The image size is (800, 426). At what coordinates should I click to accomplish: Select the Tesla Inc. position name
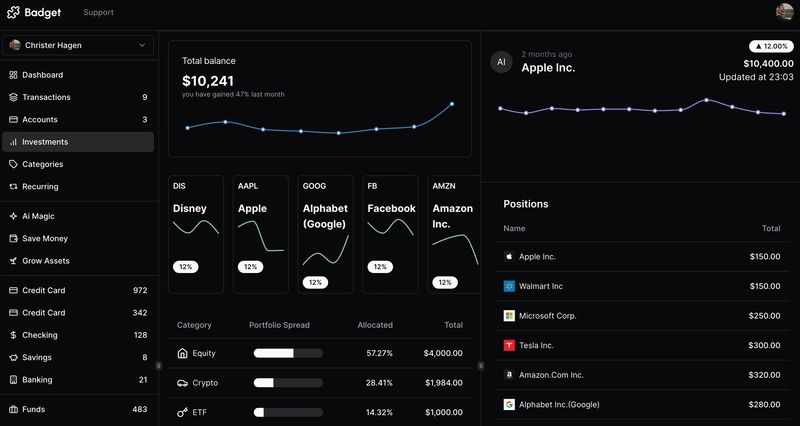(x=536, y=345)
